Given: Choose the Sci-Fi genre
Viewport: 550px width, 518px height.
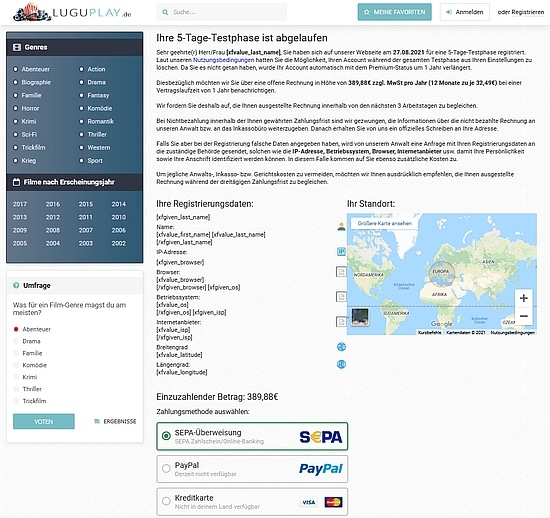Looking at the screenshot, I should point(29,134).
